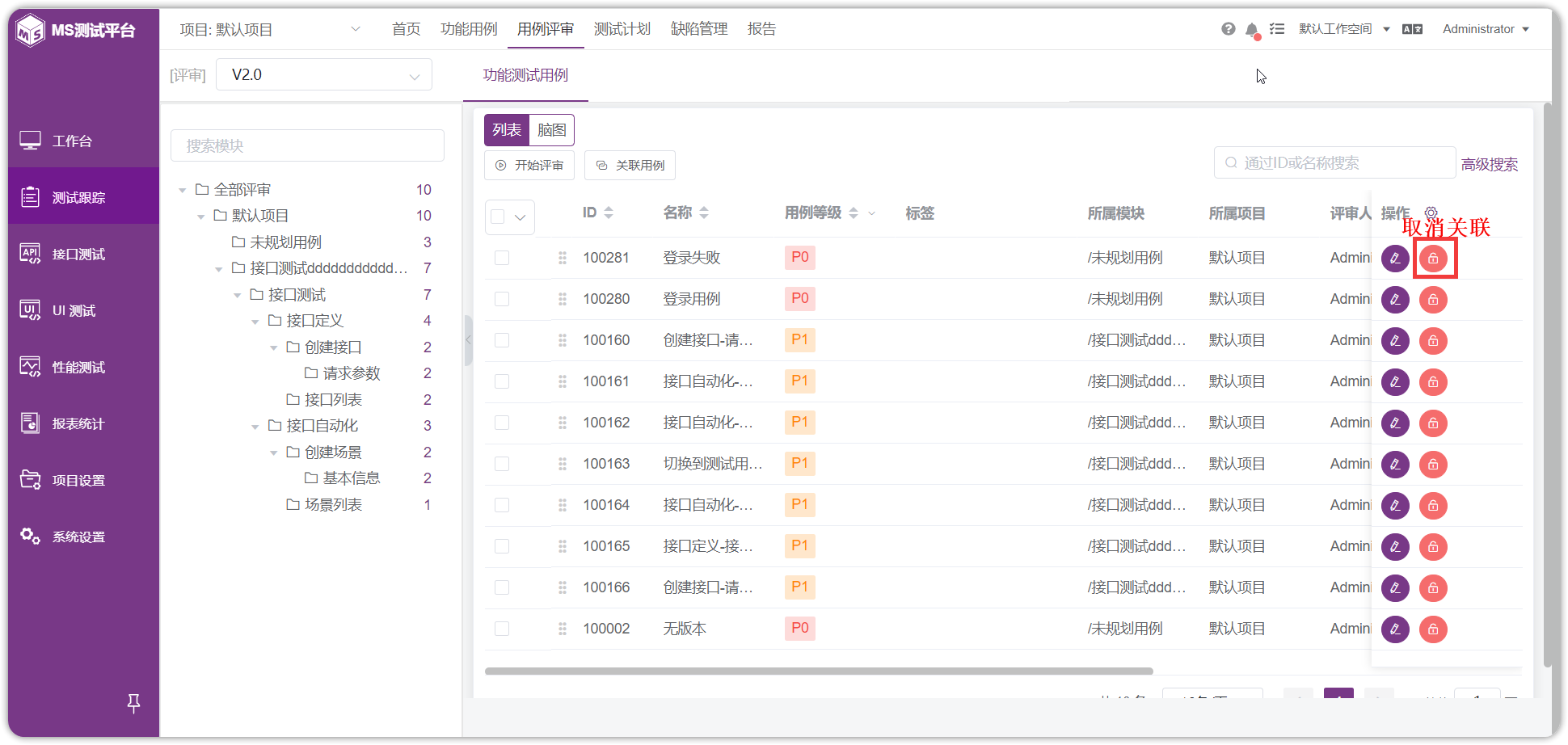
Task: Switch language with the translate icon
Action: pyautogui.click(x=1412, y=29)
